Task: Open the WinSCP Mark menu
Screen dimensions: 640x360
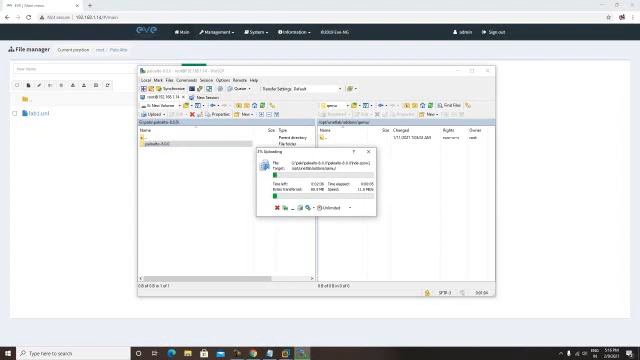Action: [158, 80]
